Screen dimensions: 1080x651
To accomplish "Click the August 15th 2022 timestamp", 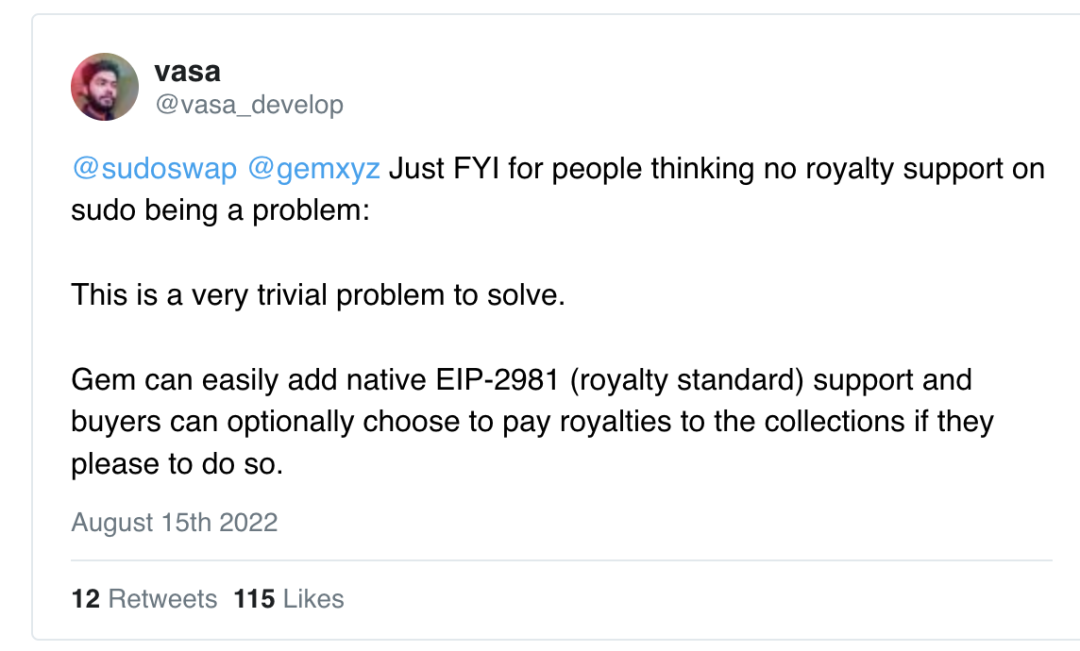I will 174,522.
